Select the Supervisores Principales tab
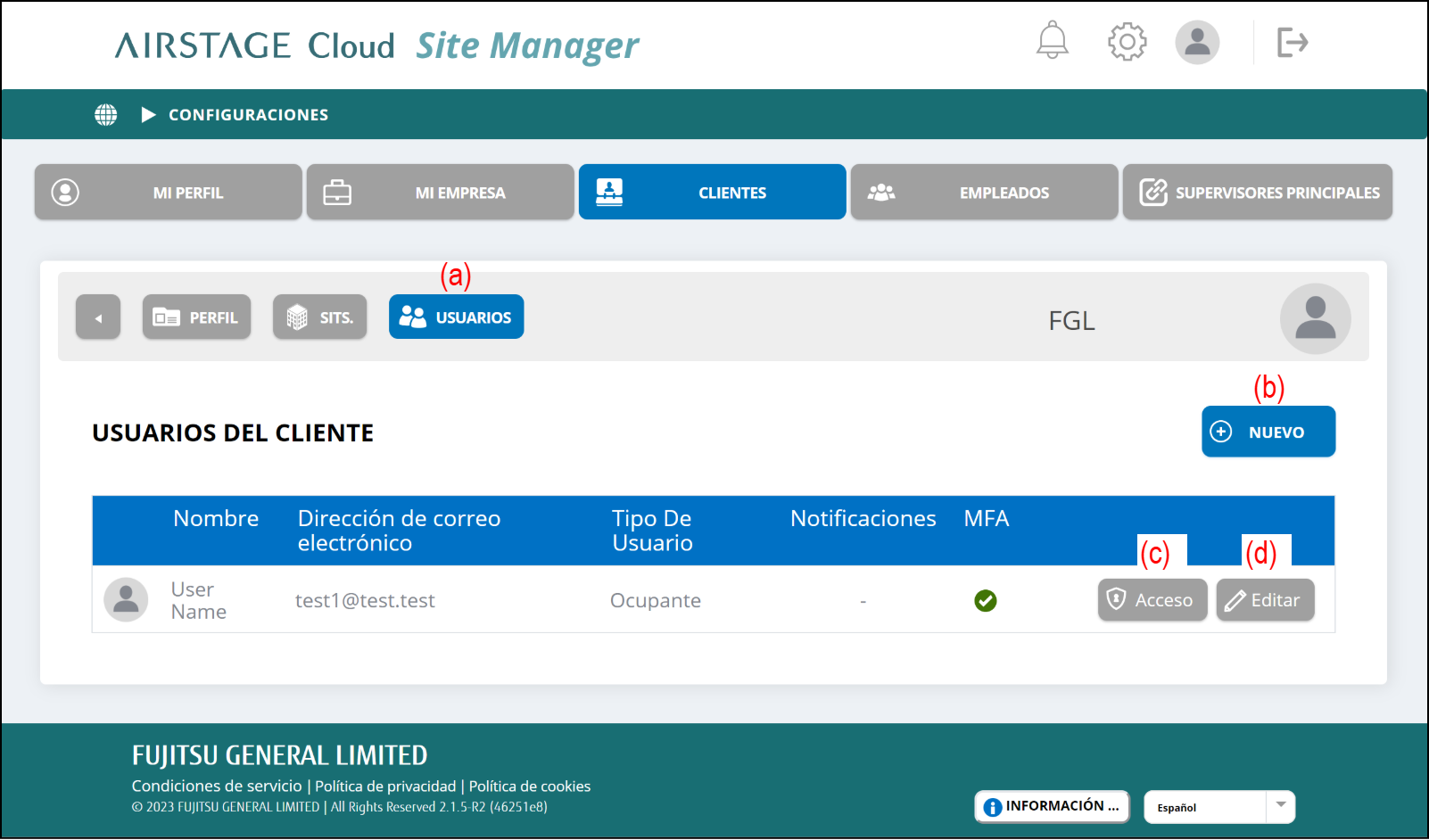1429x840 pixels. pos(1257,193)
